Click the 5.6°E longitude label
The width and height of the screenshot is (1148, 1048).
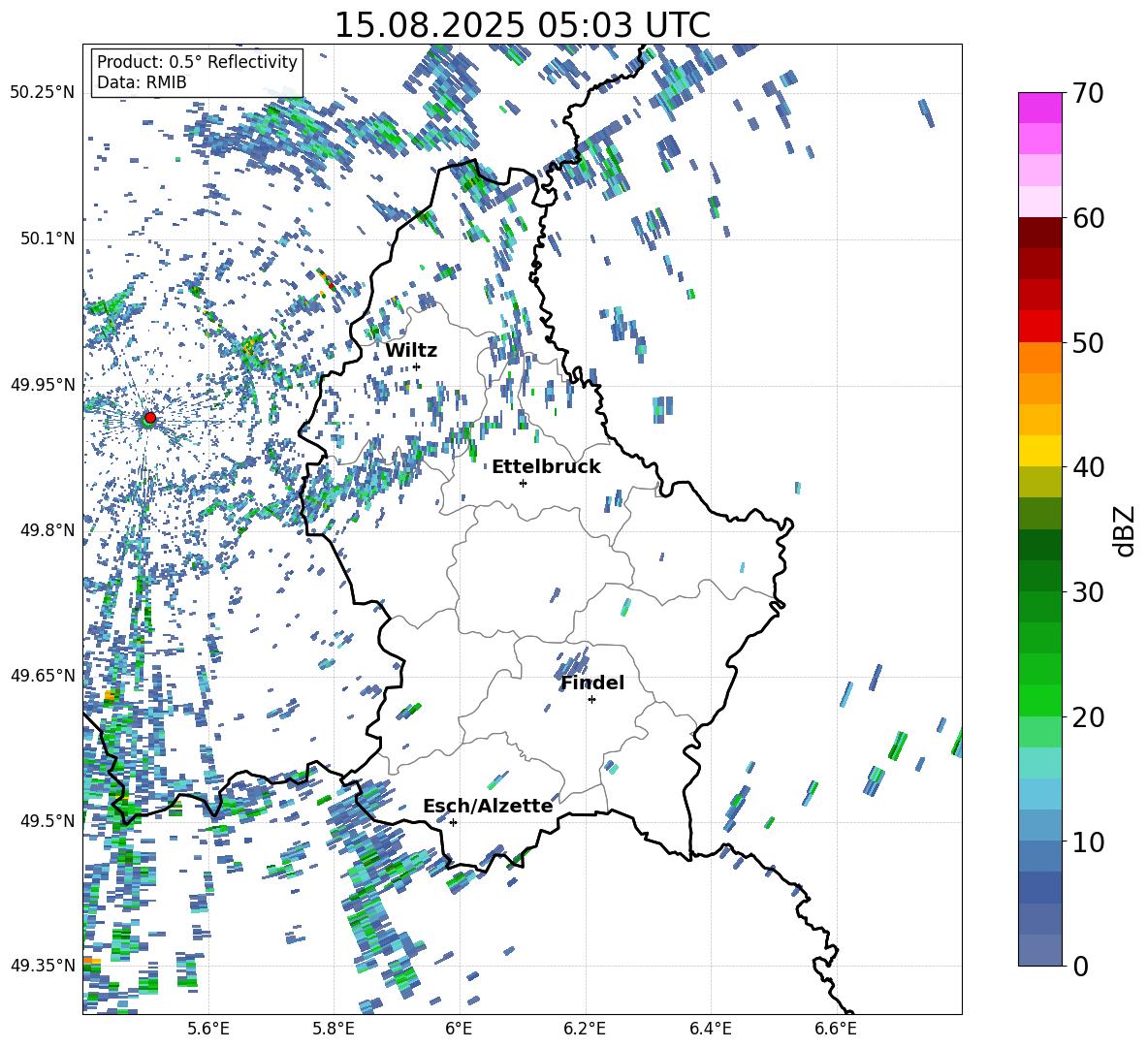pyautogui.click(x=208, y=1029)
